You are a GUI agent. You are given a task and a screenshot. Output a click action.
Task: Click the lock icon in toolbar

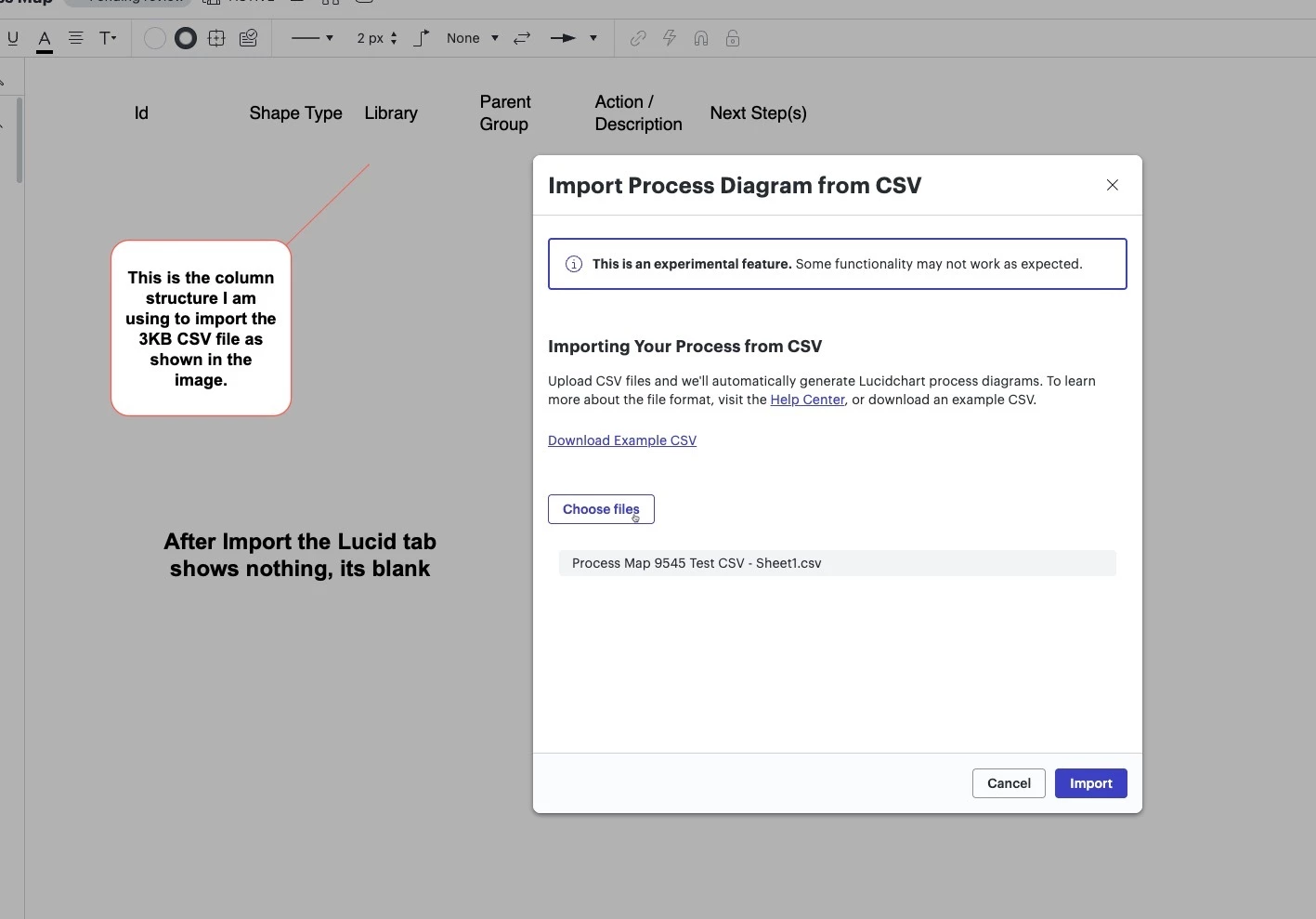733,38
